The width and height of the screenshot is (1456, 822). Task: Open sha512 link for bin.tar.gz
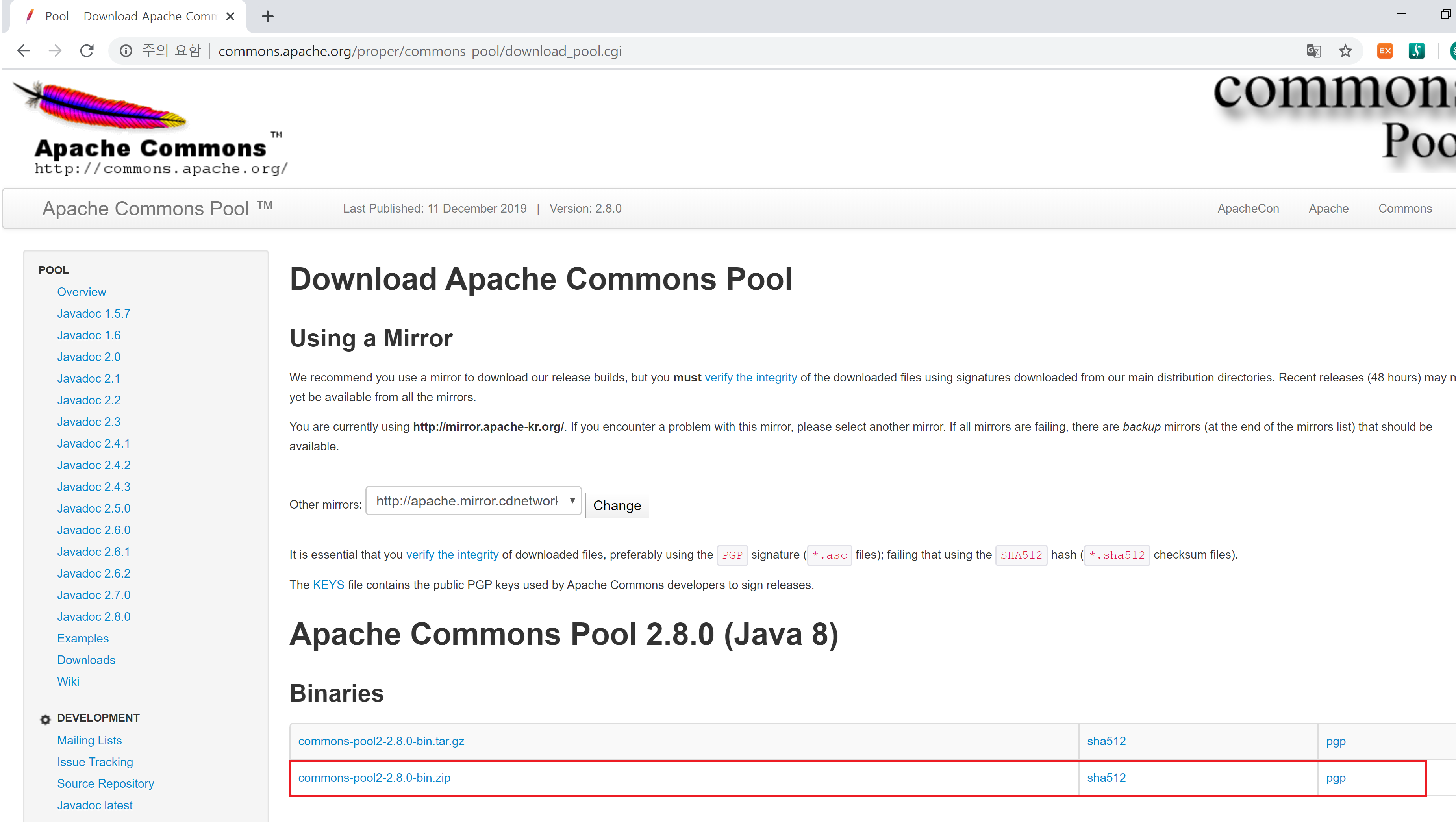[x=1106, y=741]
